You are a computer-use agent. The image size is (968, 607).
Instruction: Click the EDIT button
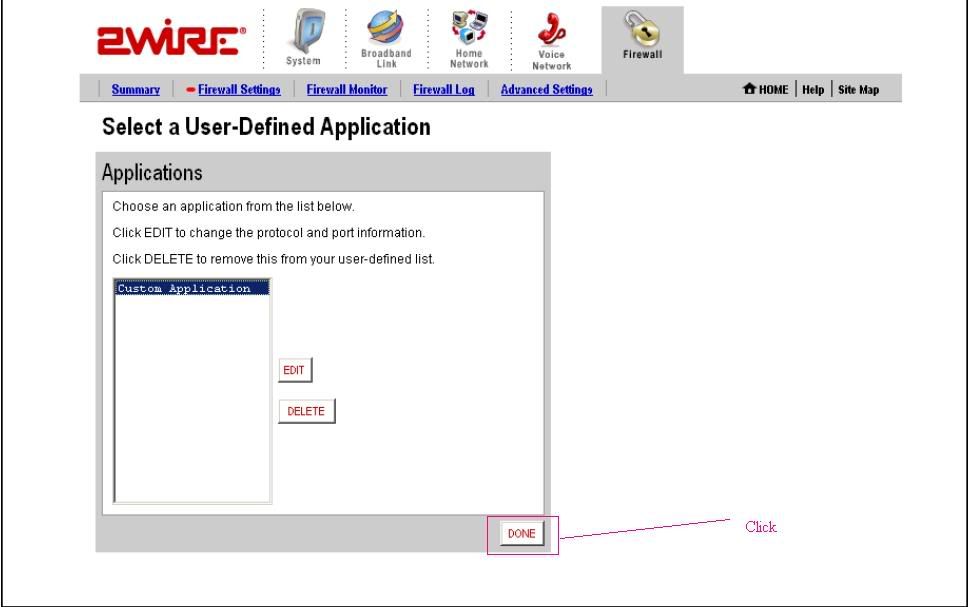click(x=294, y=370)
